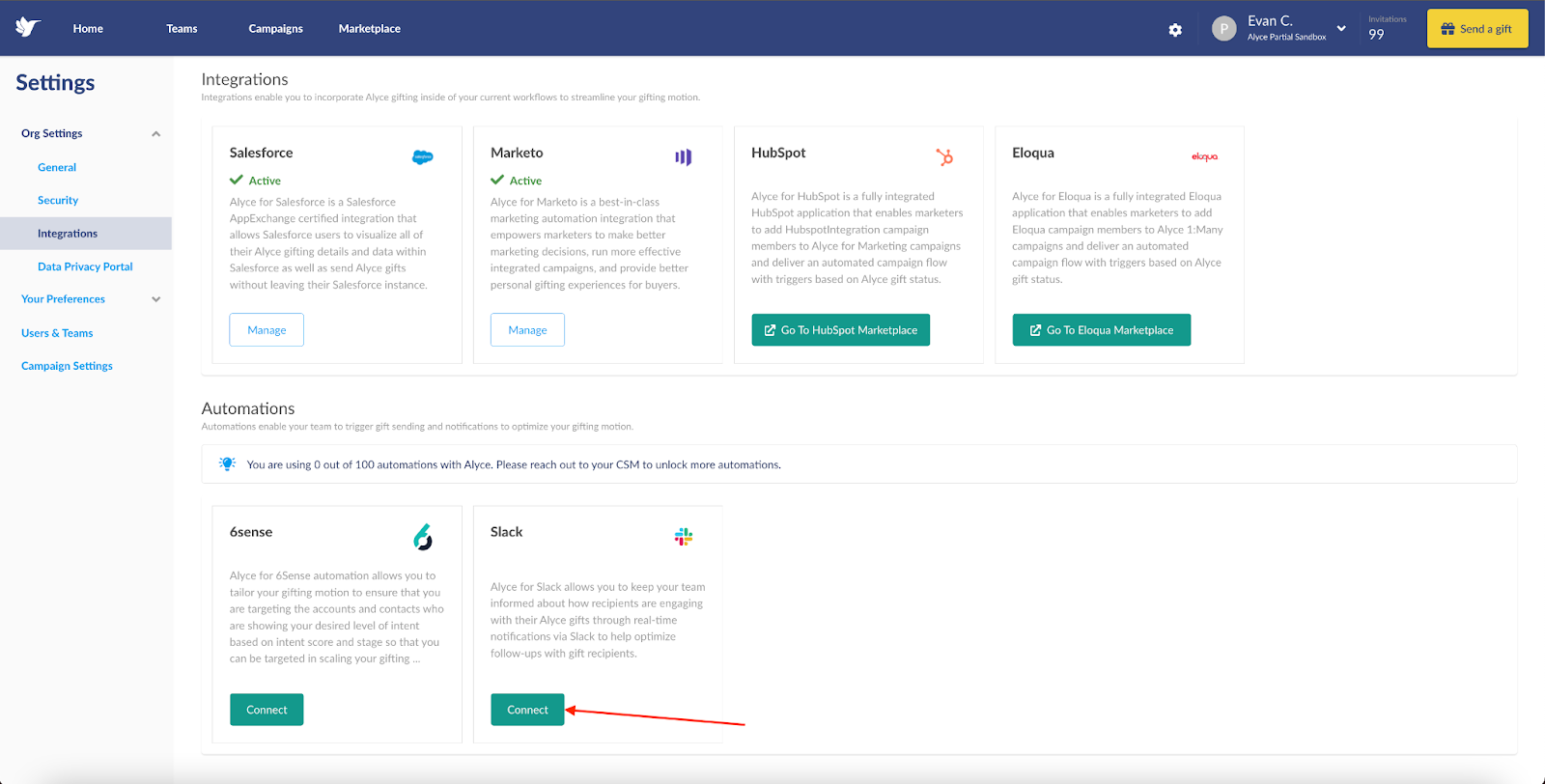Image resolution: width=1545 pixels, height=784 pixels.
Task: Click the Eloqua logo
Action: tap(1204, 156)
